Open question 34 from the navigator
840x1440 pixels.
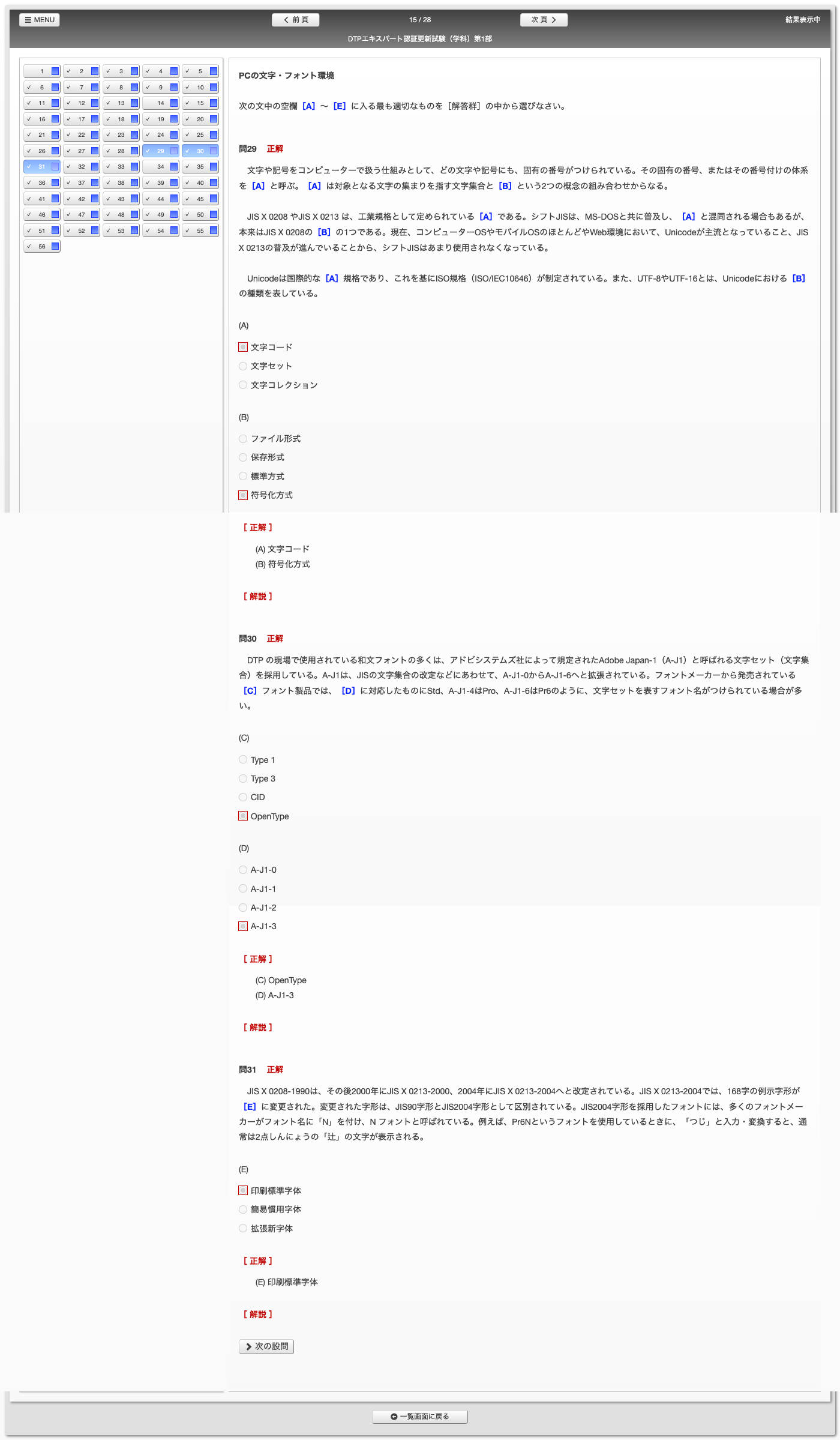pyautogui.click(x=160, y=167)
